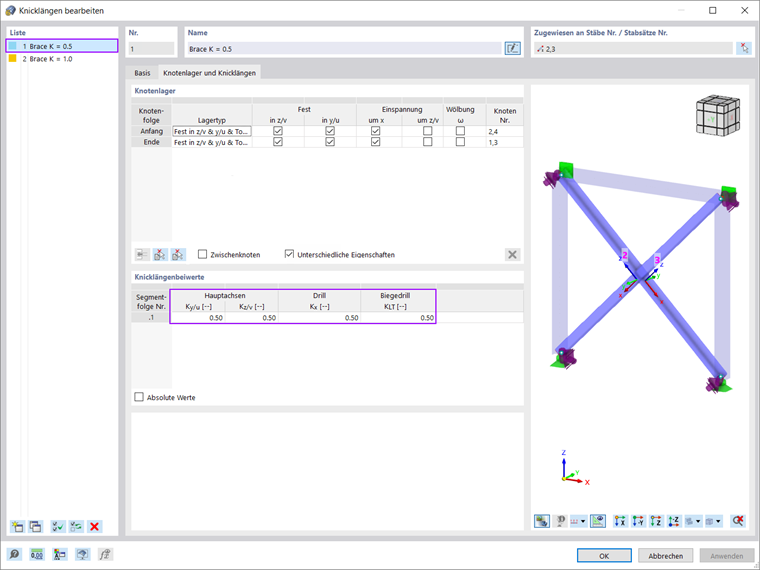Set view in Z direction
This screenshot has width=760, height=570.
point(656,521)
